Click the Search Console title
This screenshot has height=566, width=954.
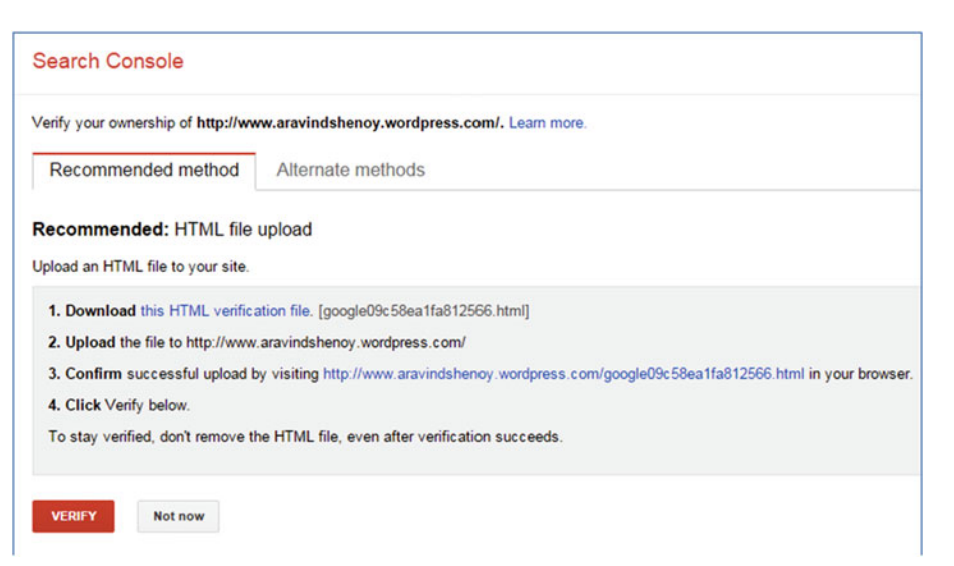108,61
